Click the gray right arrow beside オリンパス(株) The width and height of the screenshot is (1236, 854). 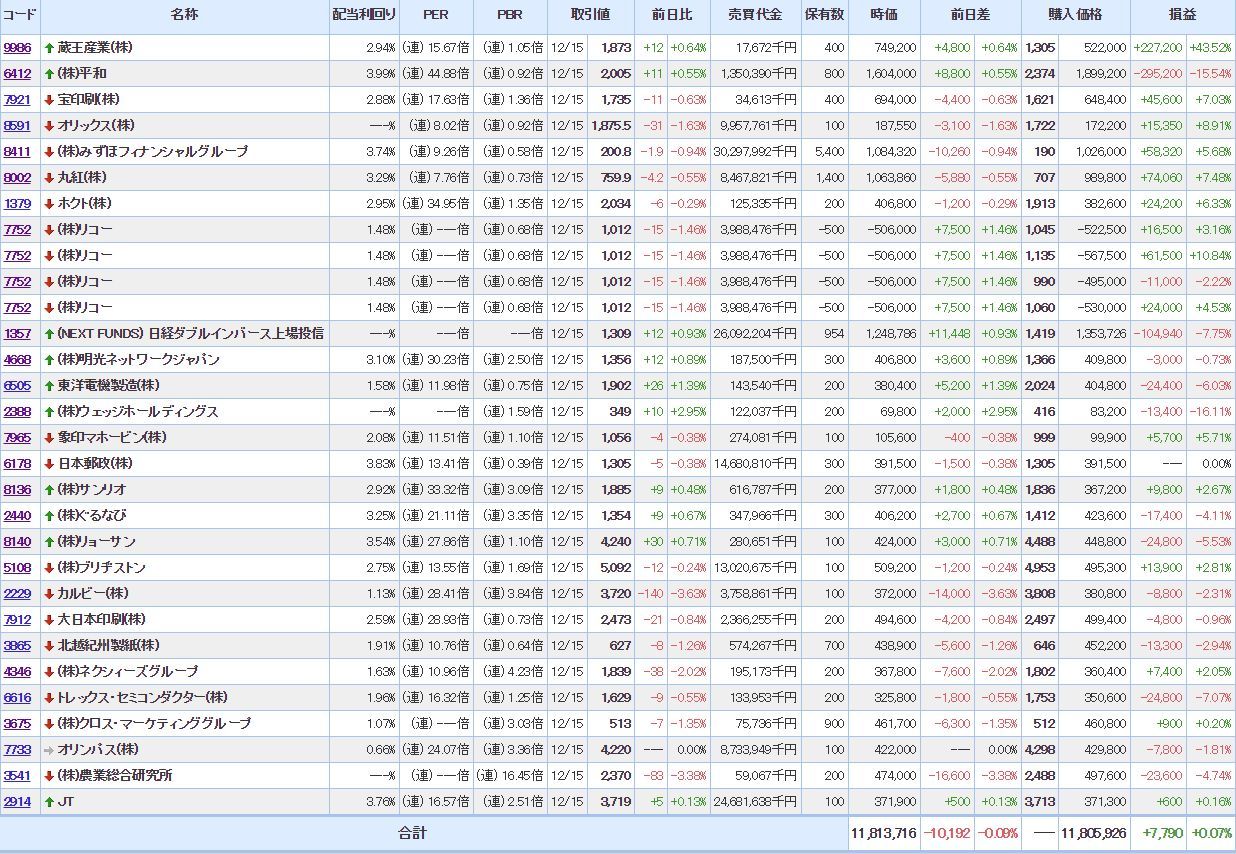pos(49,750)
